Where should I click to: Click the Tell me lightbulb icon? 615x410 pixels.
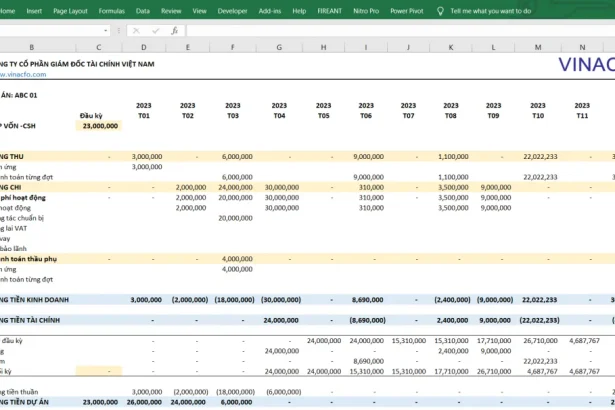coord(440,11)
